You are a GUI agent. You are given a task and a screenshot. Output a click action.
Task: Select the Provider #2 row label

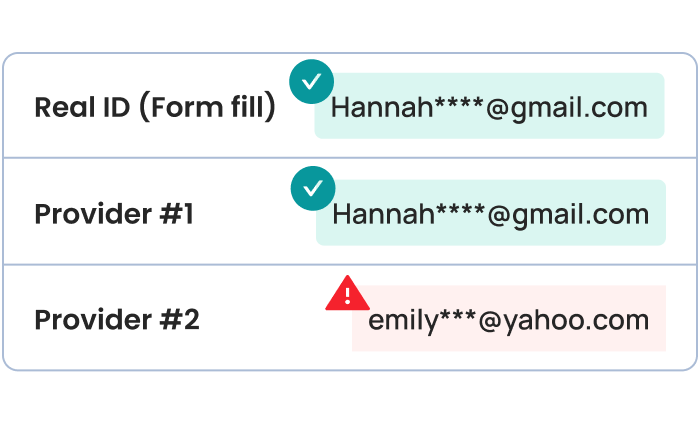coord(117,320)
